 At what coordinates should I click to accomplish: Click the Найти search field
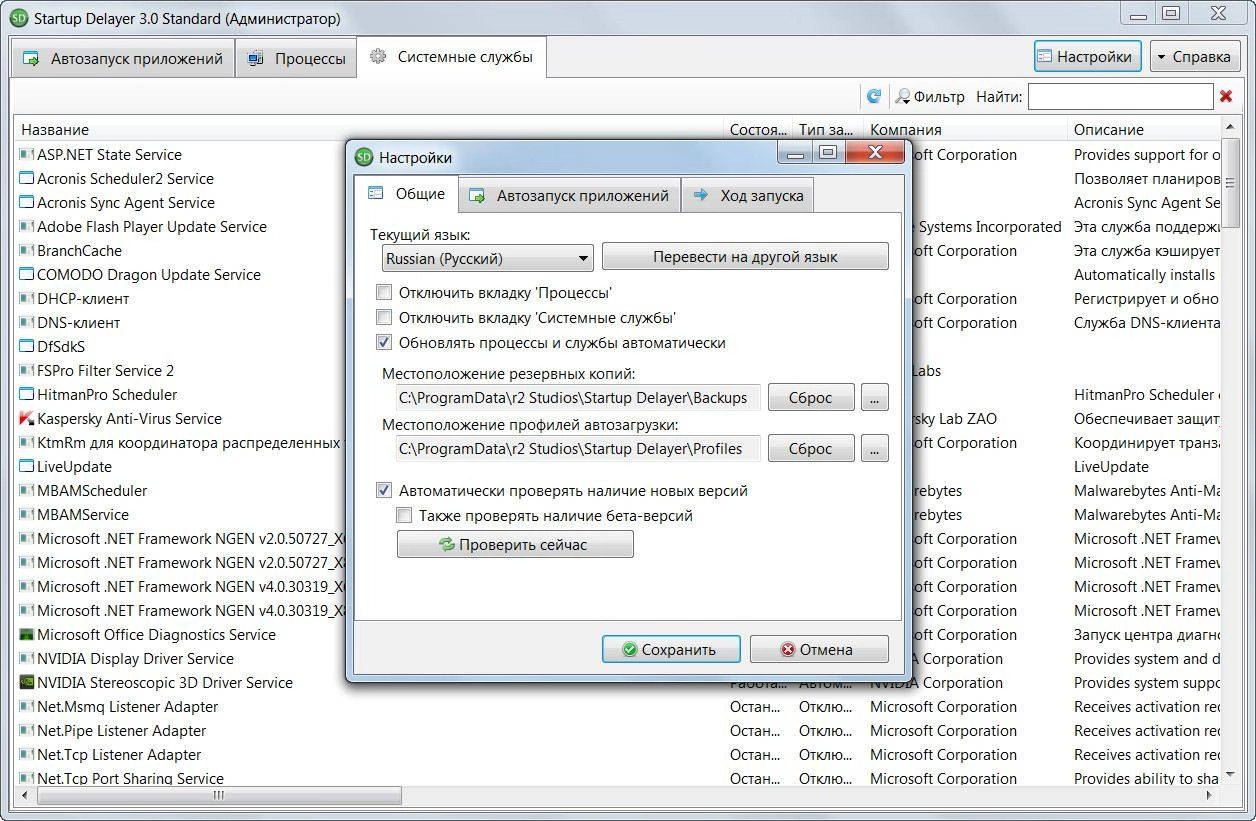pos(1120,96)
